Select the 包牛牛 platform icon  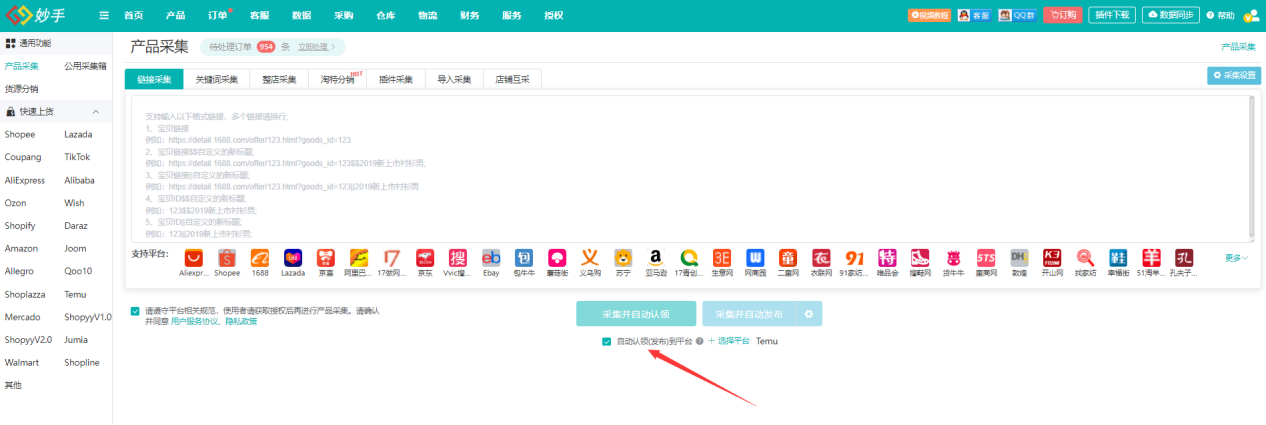pyautogui.click(x=524, y=258)
